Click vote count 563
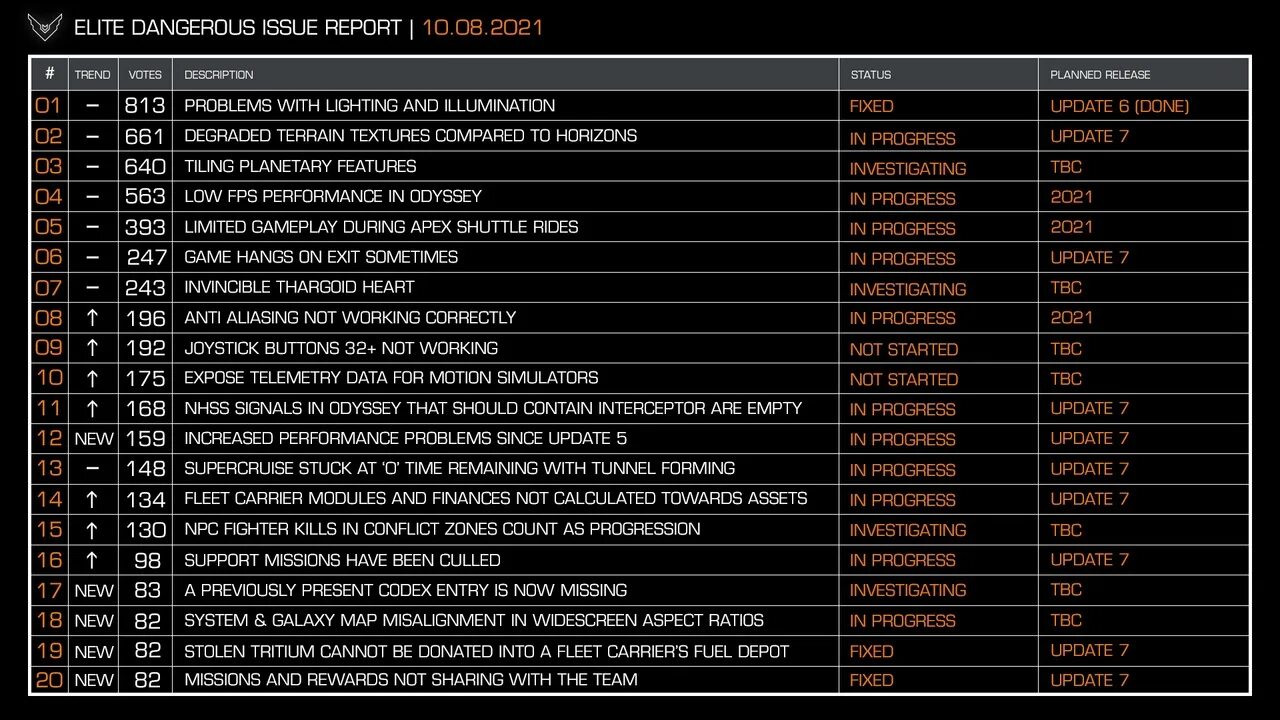 pyautogui.click(x=145, y=197)
